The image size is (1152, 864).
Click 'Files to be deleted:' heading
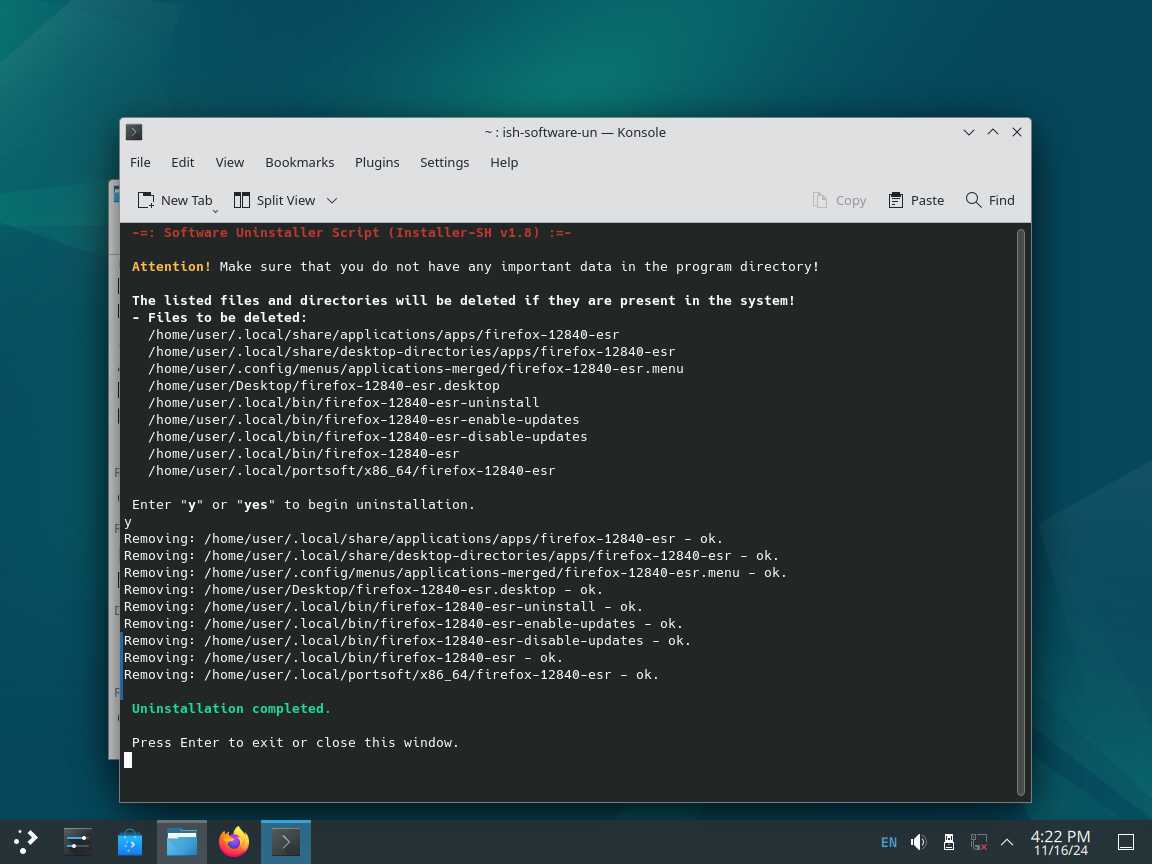220,317
